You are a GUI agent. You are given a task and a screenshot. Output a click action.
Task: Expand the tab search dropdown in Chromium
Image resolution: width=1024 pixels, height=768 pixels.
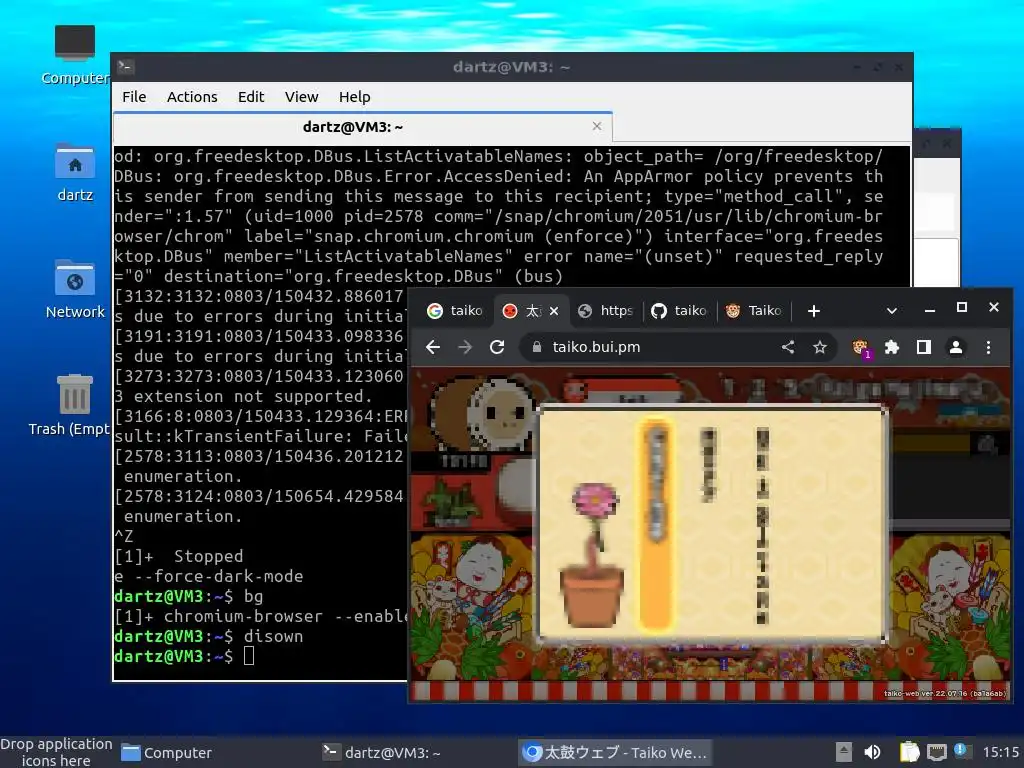(x=891, y=311)
